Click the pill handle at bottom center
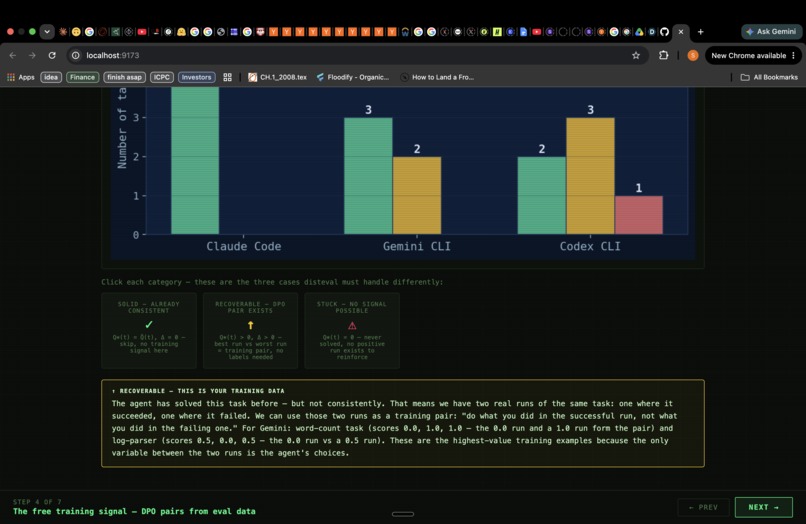 (x=402, y=514)
